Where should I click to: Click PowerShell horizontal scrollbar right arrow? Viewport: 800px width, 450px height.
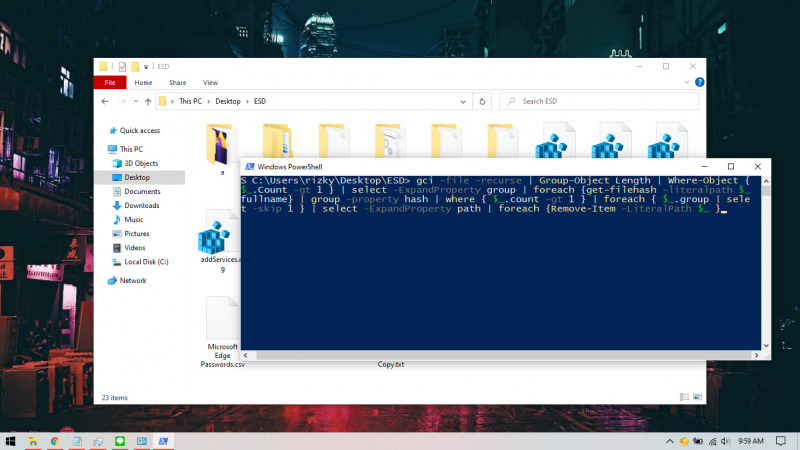(x=756, y=355)
